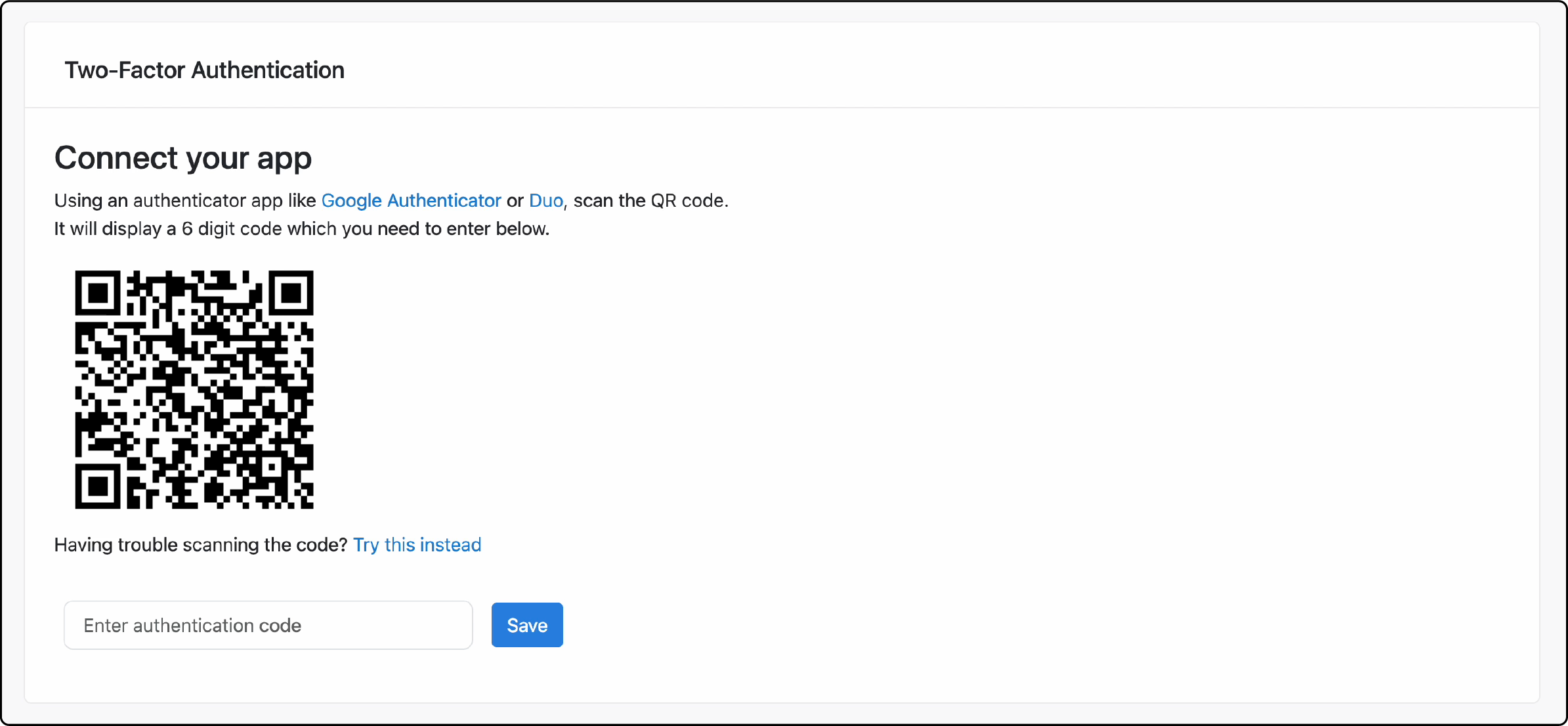Click the 'Connect your app' heading
Image resolution: width=1568 pixels, height=726 pixels.
(183, 158)
